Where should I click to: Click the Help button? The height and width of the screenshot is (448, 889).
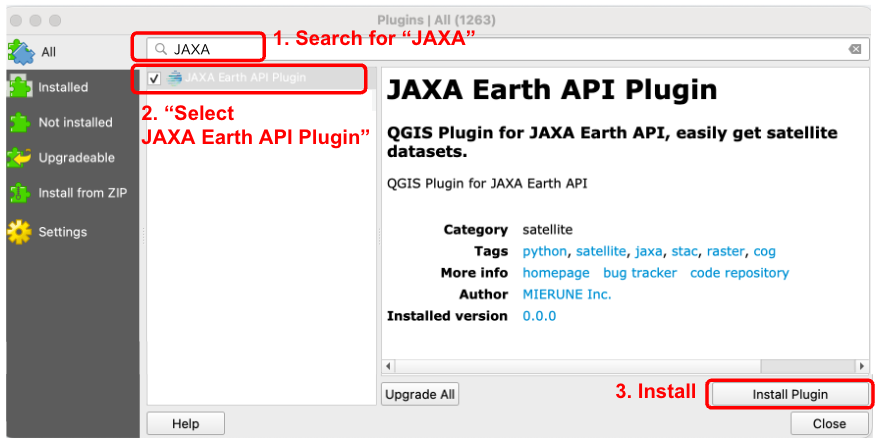tap(185, 424)
